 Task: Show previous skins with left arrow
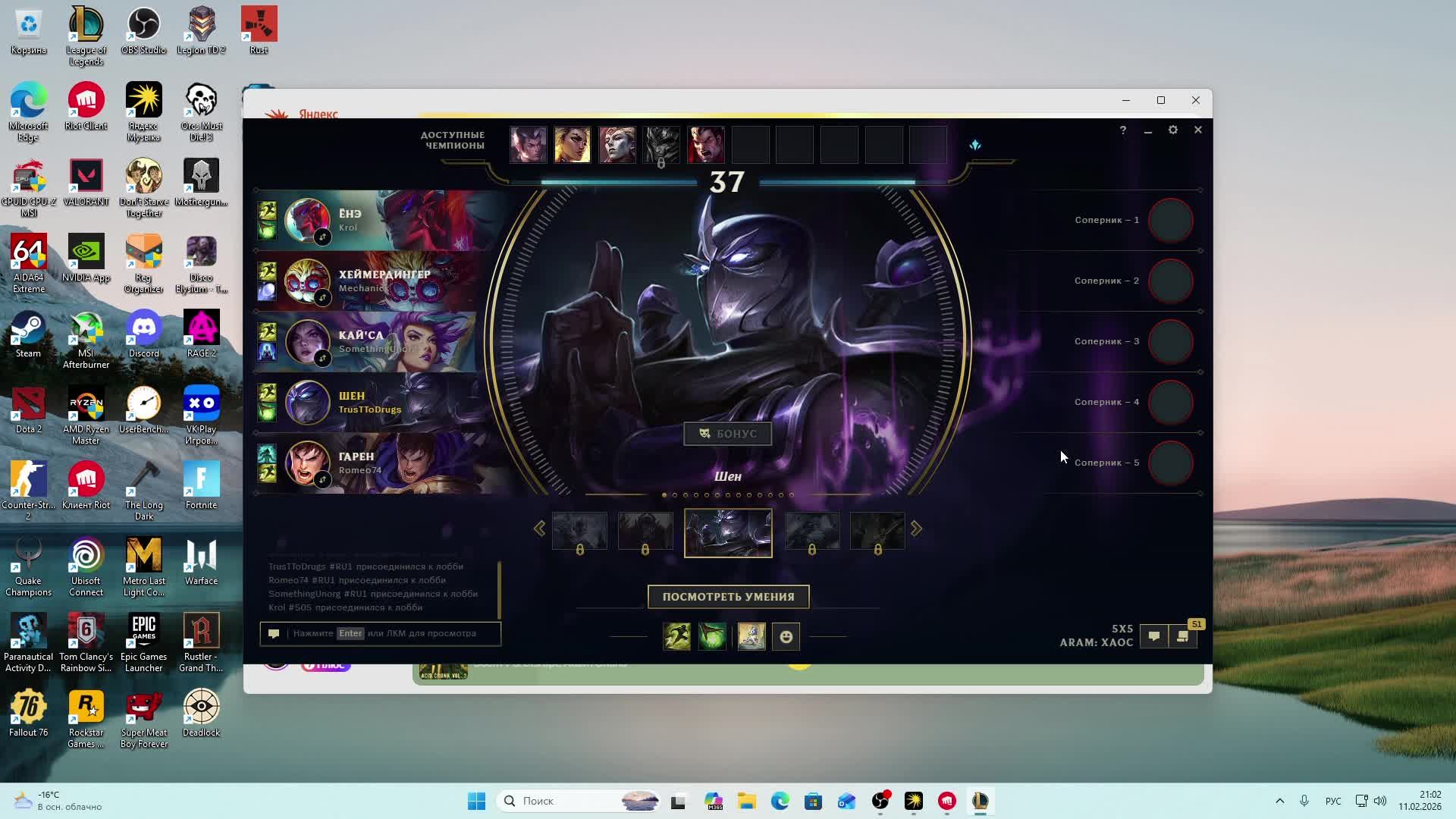point(539,529)
